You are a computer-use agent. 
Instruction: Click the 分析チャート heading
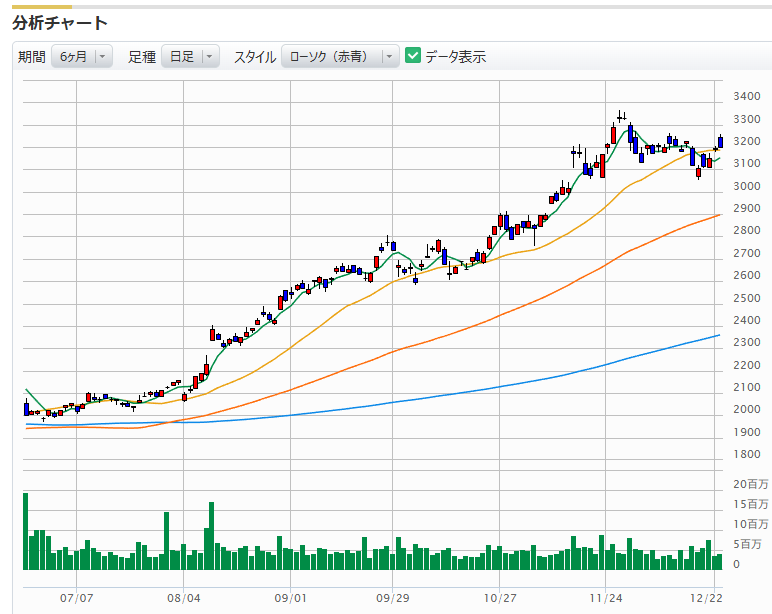(x=60, y=22)
